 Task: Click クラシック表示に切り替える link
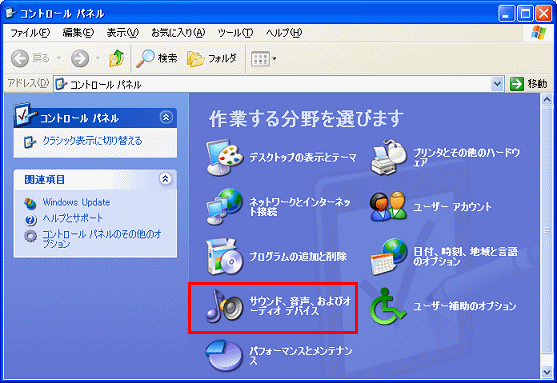pyautogui.click(x=92, y=141)
